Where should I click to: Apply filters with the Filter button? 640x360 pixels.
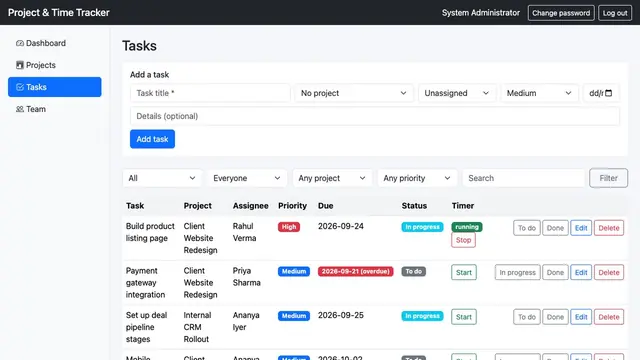pyautogui.click(x=608, y=178)
